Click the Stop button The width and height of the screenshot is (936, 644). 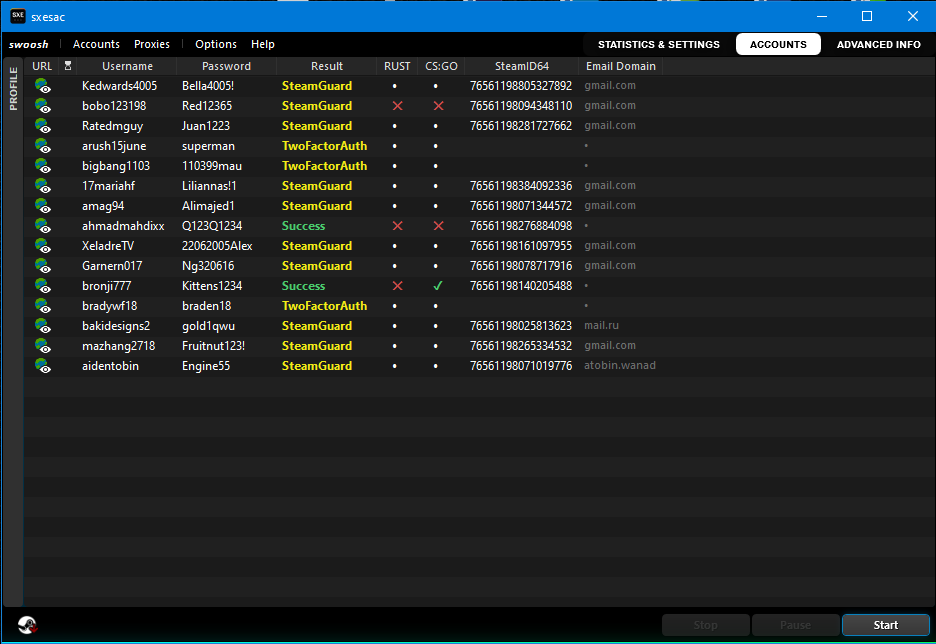705,625
